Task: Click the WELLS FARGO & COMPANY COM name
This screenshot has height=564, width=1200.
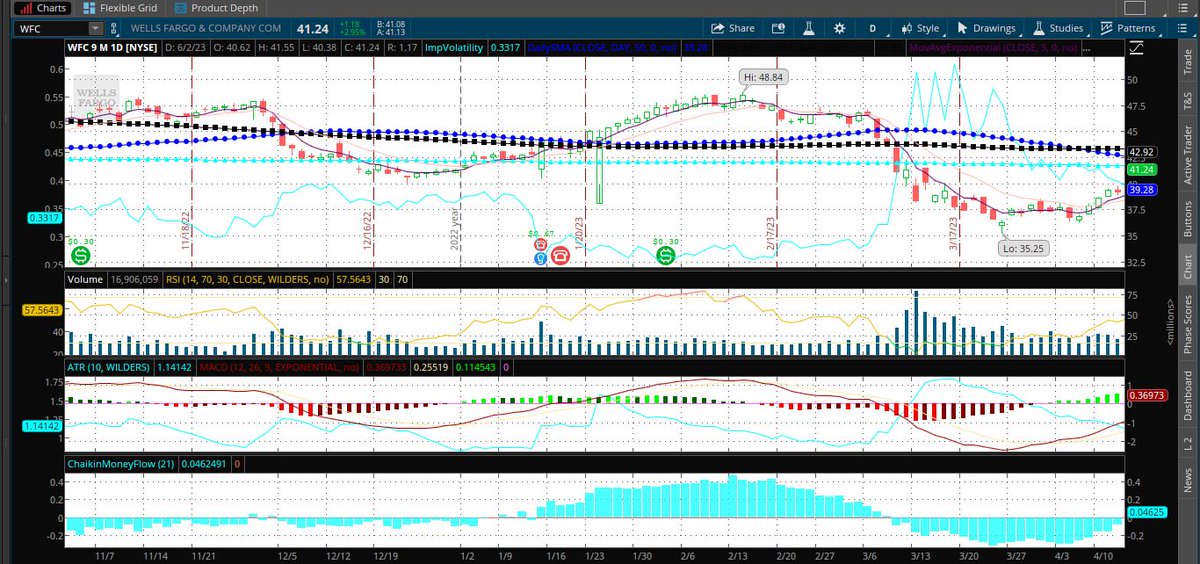Action: (x=208, y=29)
